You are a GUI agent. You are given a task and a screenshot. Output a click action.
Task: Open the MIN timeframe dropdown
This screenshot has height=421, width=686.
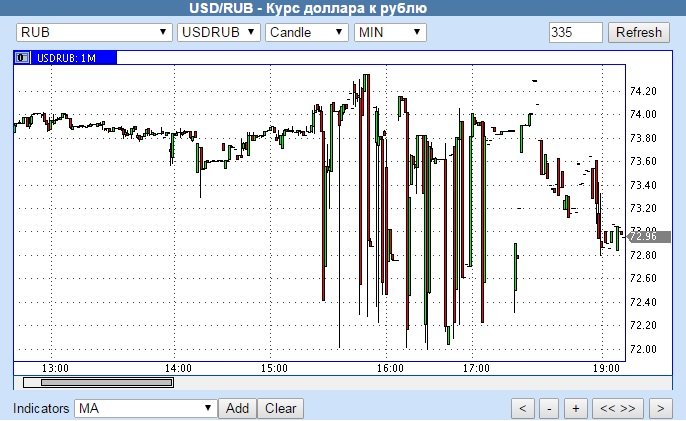(x=390, y=32)
